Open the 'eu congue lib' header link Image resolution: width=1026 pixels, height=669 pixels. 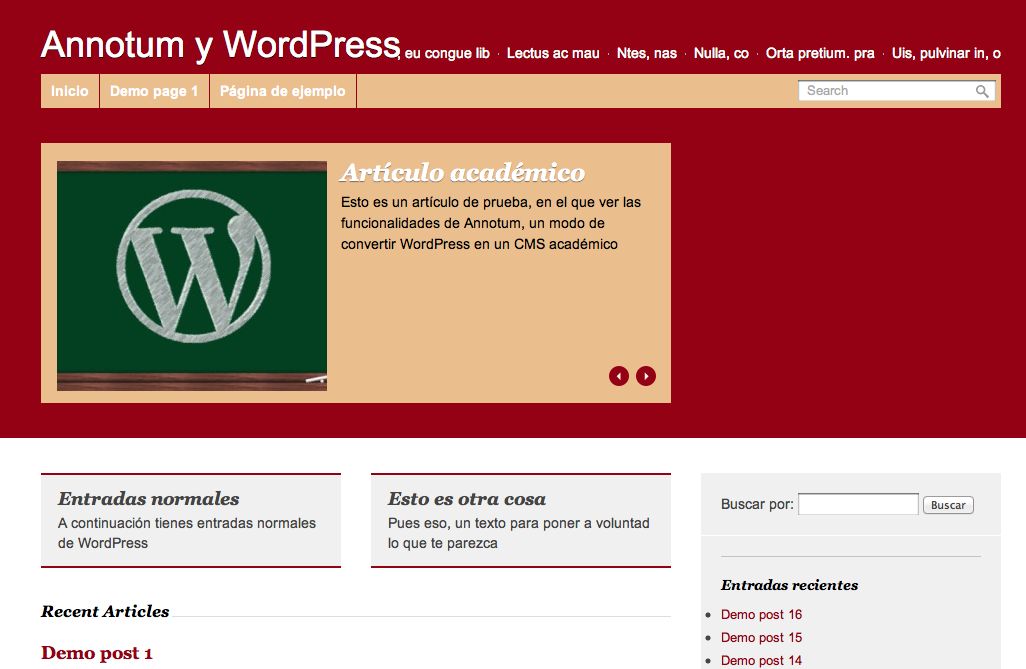(447, 53)
